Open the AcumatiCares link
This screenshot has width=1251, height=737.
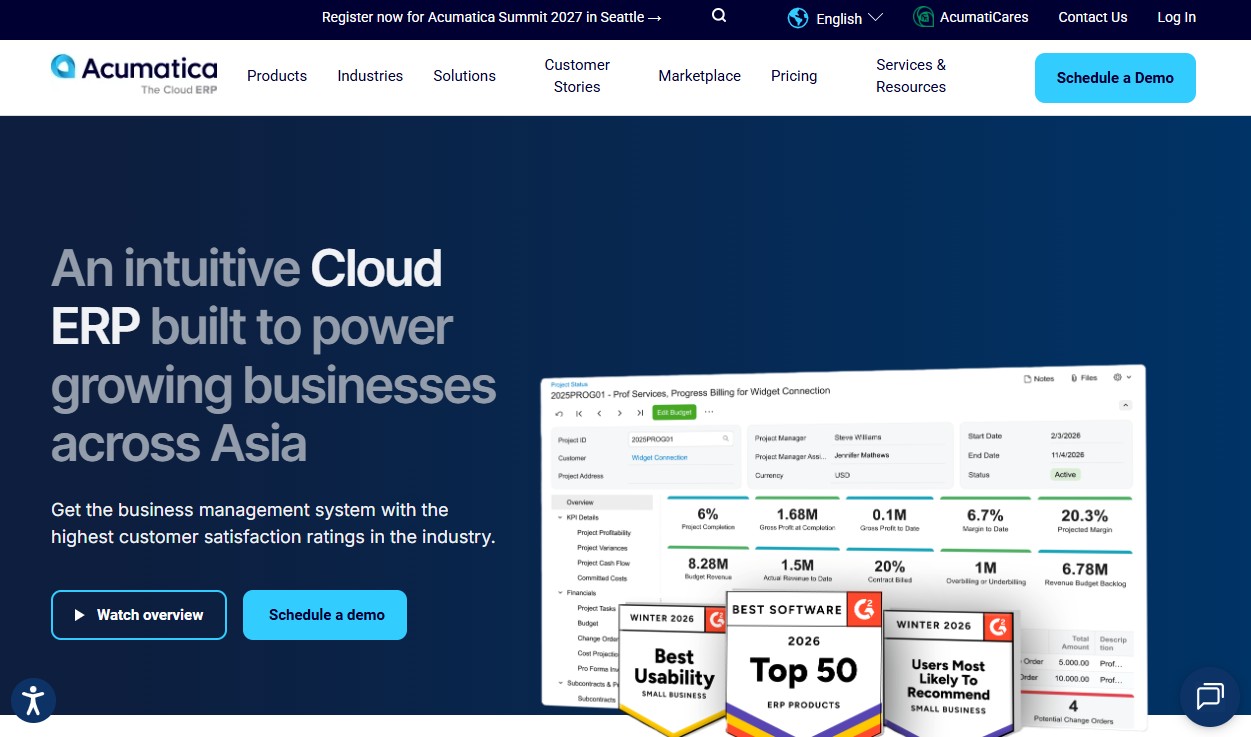(x=984, y=17)
